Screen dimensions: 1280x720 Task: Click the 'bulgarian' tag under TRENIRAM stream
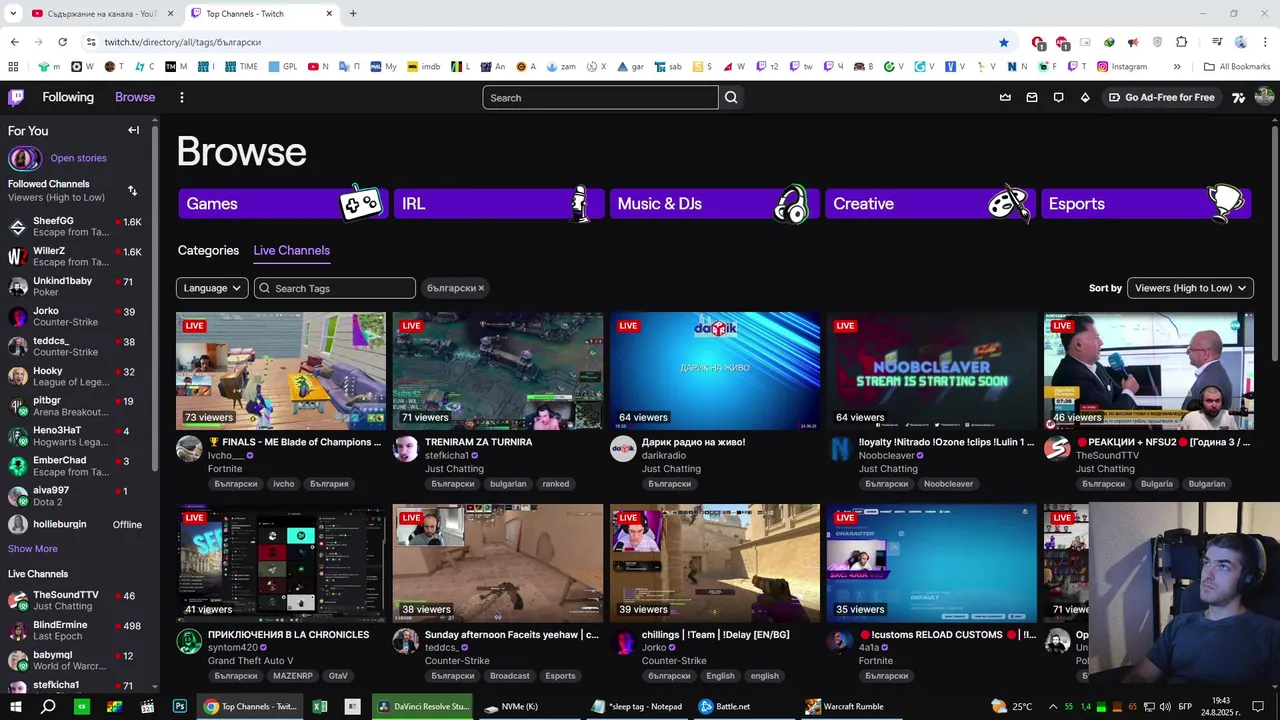pos(508,484)
